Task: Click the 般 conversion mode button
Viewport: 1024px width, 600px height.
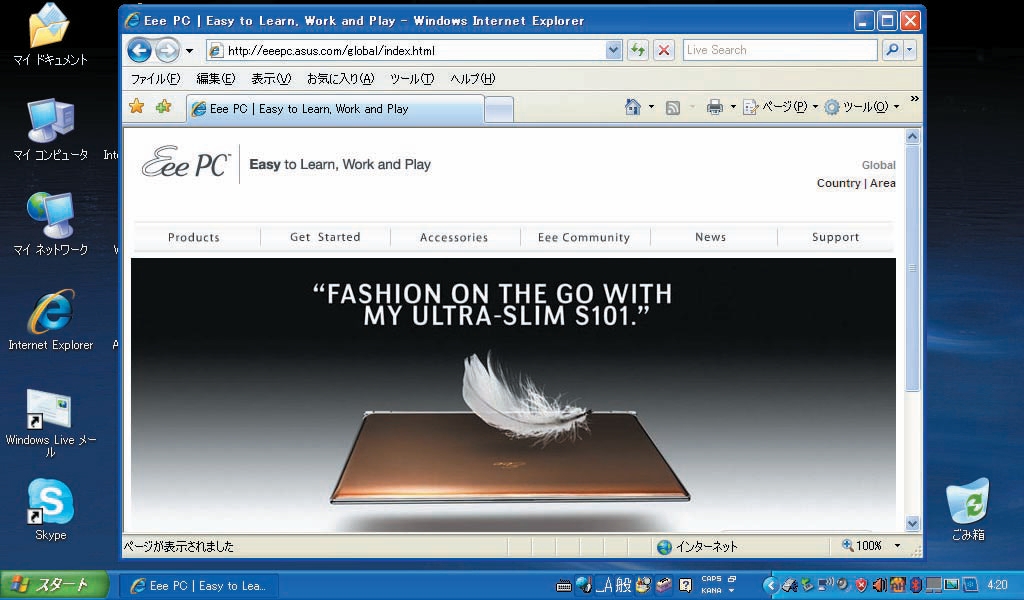Action: tap(624, 585)
